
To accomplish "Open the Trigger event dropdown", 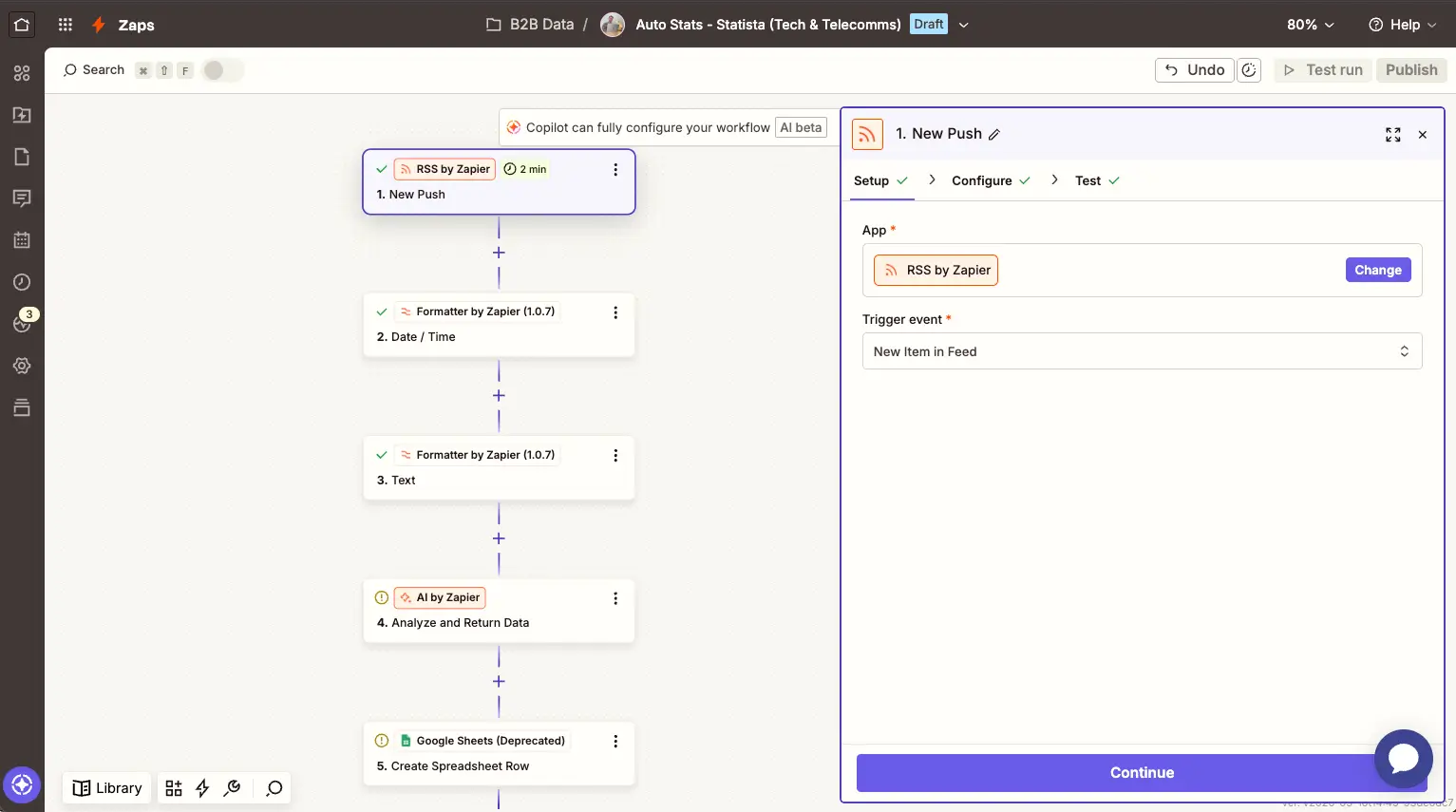I will pos(1142,351).
